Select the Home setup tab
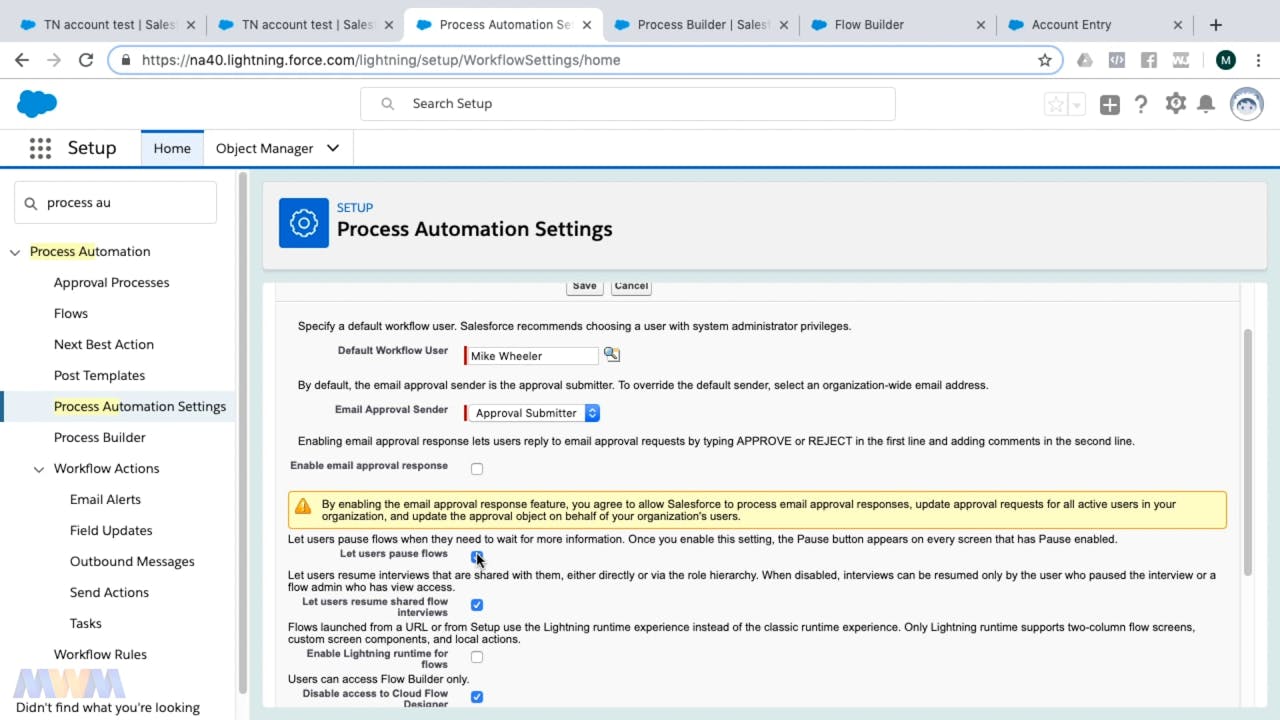 pyautogui.click(x=172, y=148)
